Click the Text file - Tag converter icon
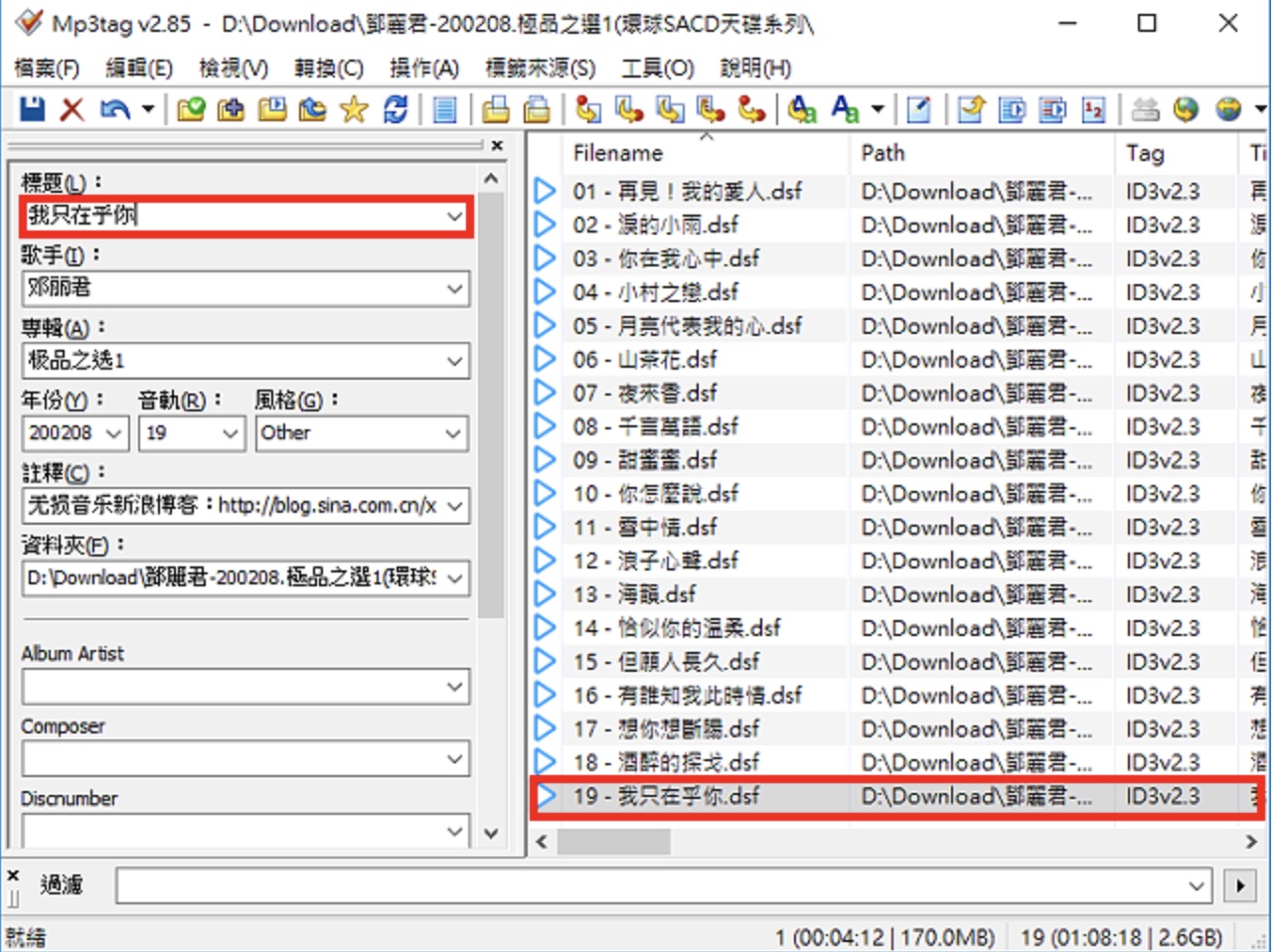Image resolution: width=1284 pixels, height=952 pixels. tap(711, 108)
